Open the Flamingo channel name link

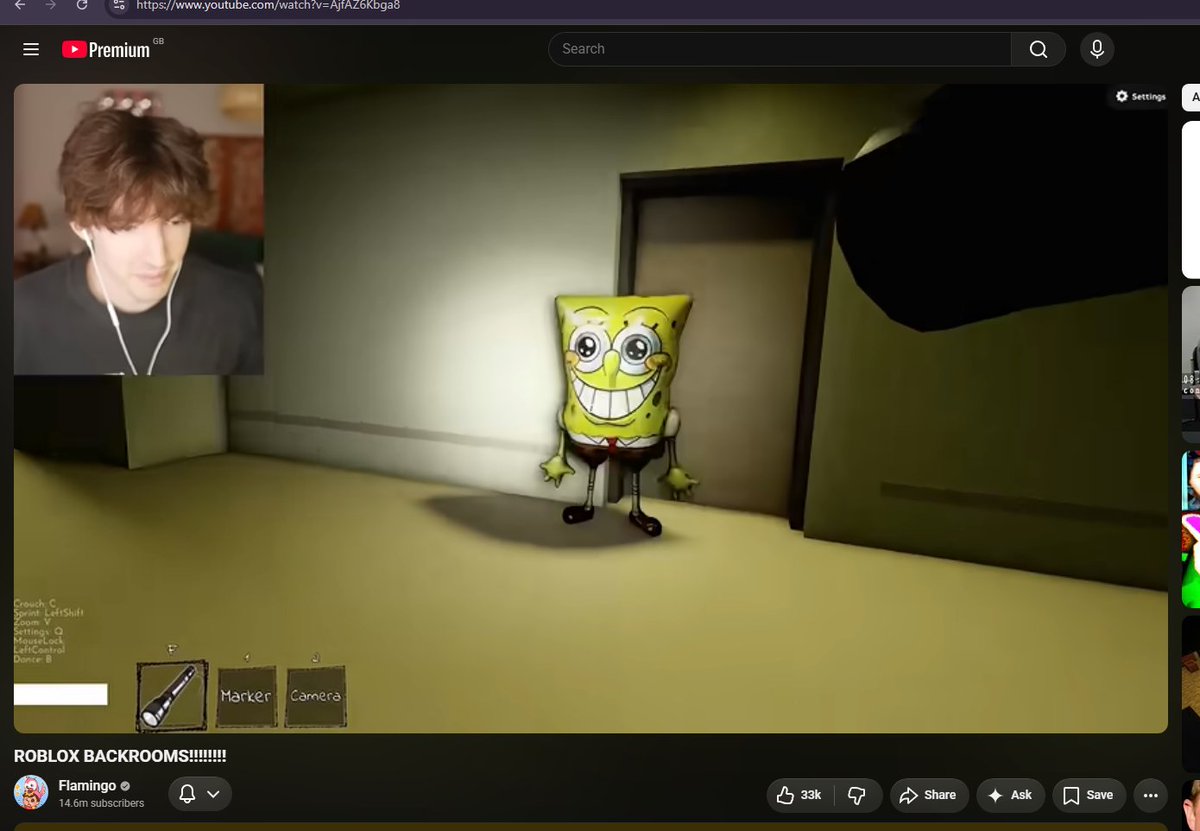tap(87, 785)
